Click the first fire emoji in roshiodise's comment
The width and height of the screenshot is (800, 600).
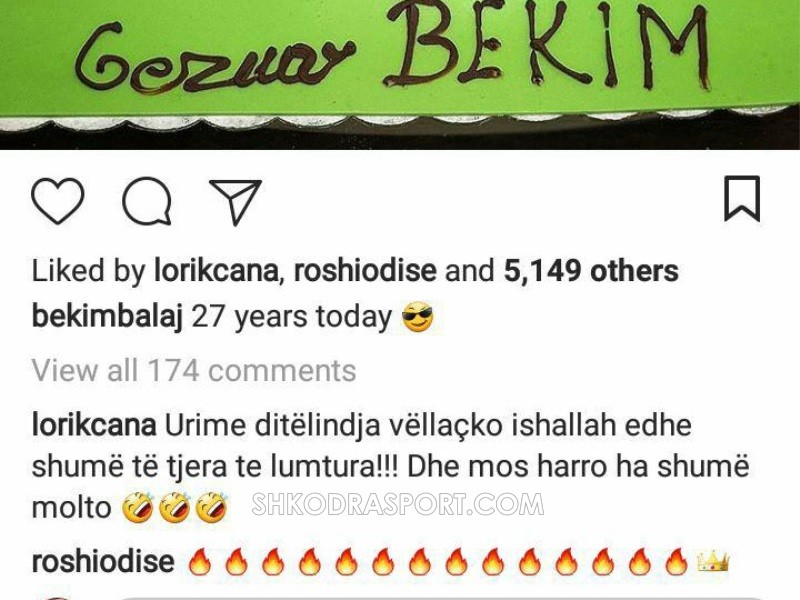pos(200,561)
